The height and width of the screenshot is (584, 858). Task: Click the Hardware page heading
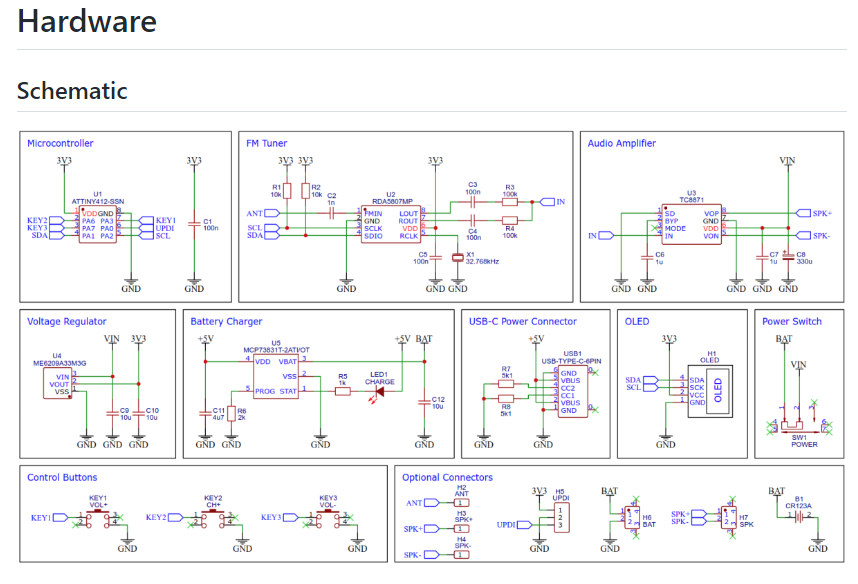[x=85, y=21]
